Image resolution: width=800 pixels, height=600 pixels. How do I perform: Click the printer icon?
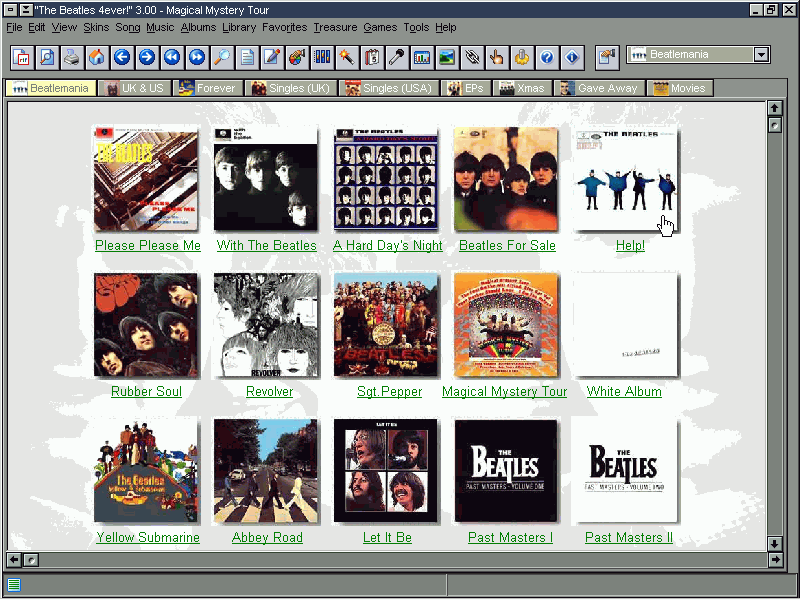tap(71, 57)
